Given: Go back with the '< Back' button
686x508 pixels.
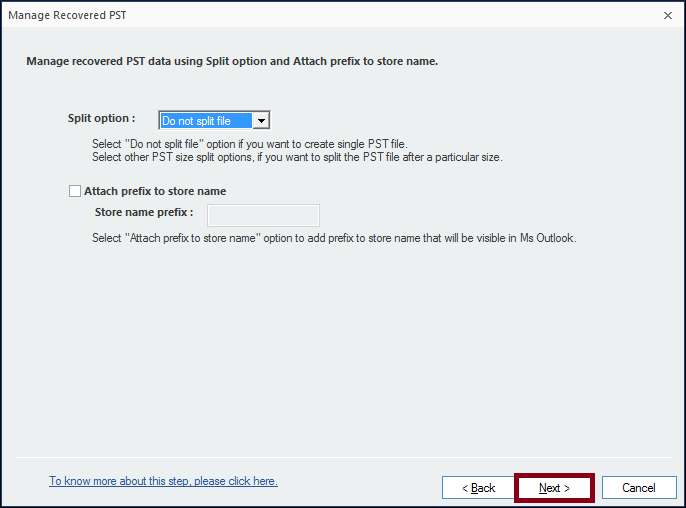Looking at the screenshot, I should (x=478, y=487).
